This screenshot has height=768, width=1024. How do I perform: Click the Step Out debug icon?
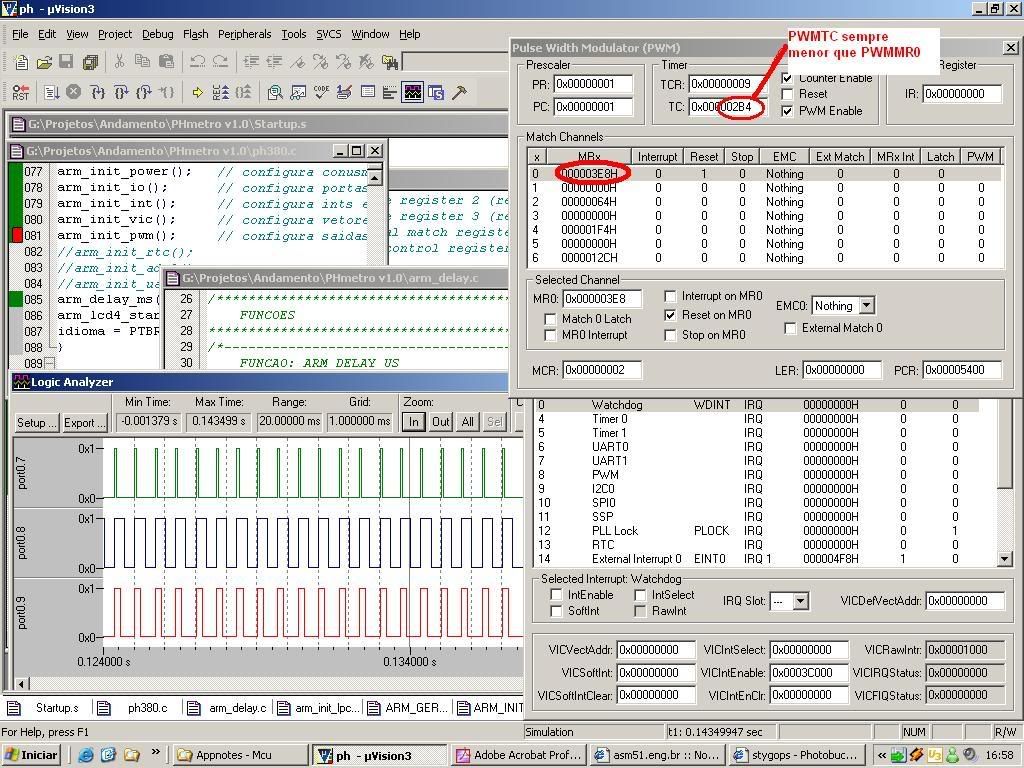(x=144, y=92)
